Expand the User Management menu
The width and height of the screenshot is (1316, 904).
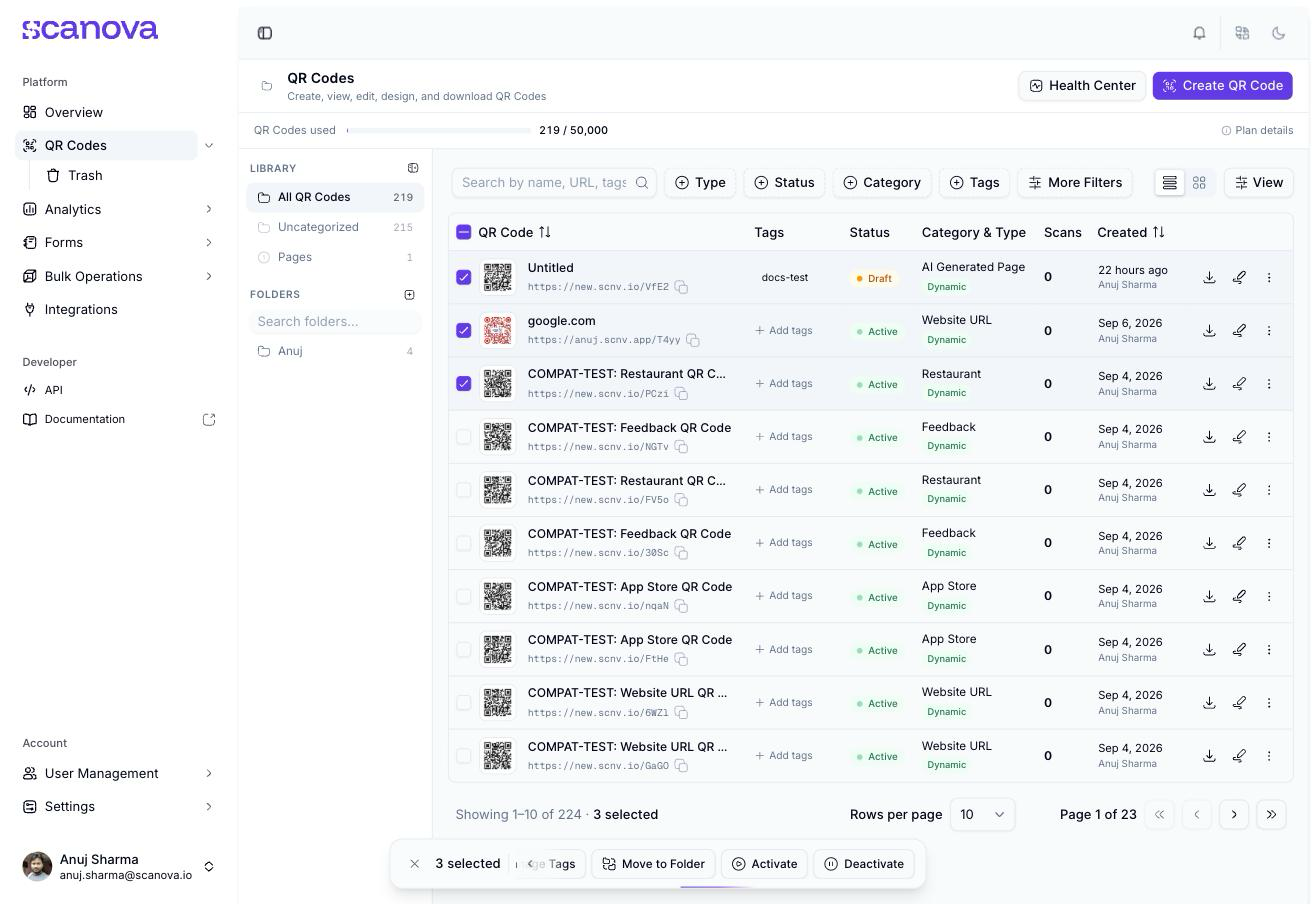pos(209,773)
